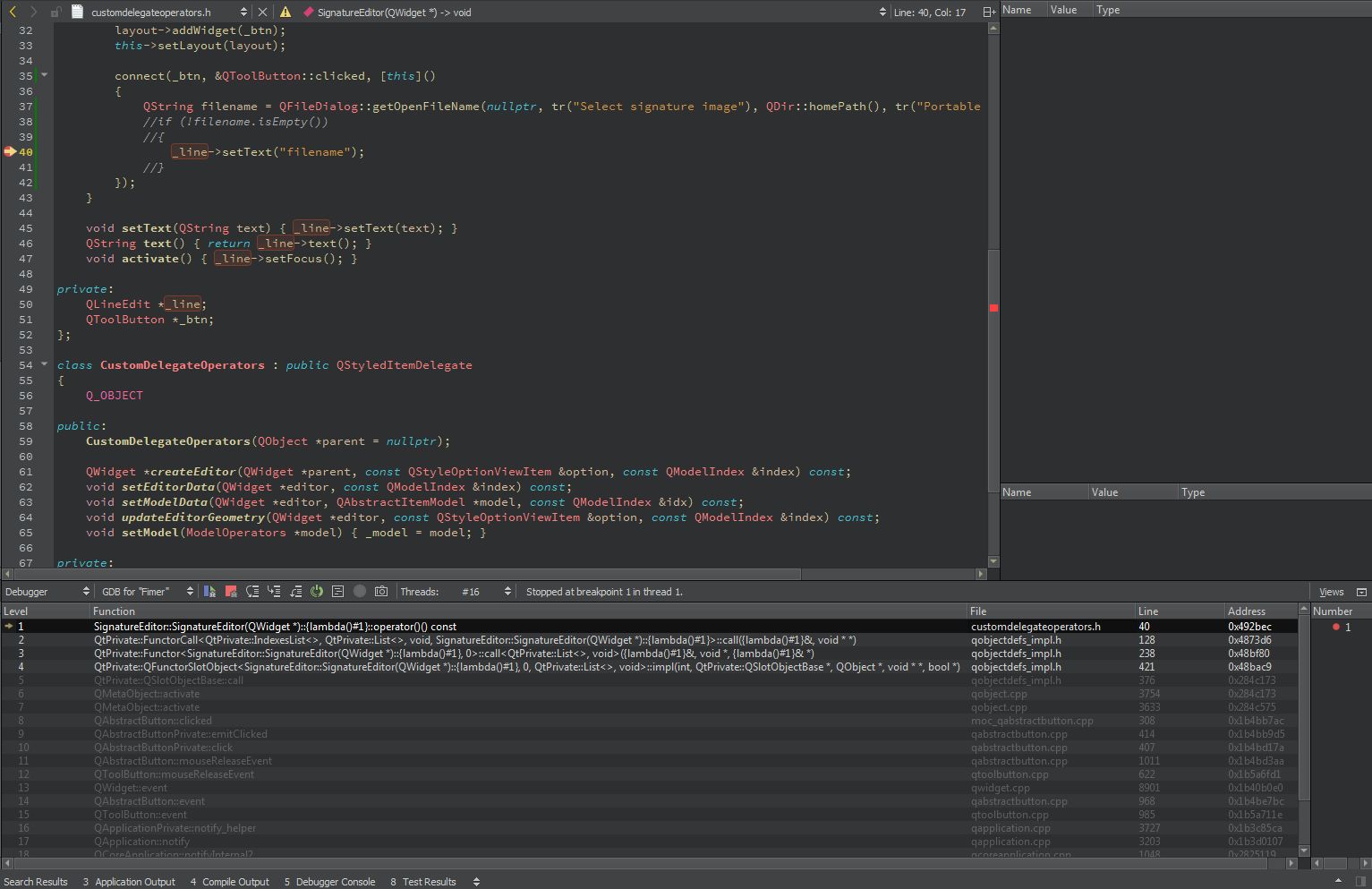Click Line: 40, Col: 17 indicator
1372x889 pixels.
(929, 13)
